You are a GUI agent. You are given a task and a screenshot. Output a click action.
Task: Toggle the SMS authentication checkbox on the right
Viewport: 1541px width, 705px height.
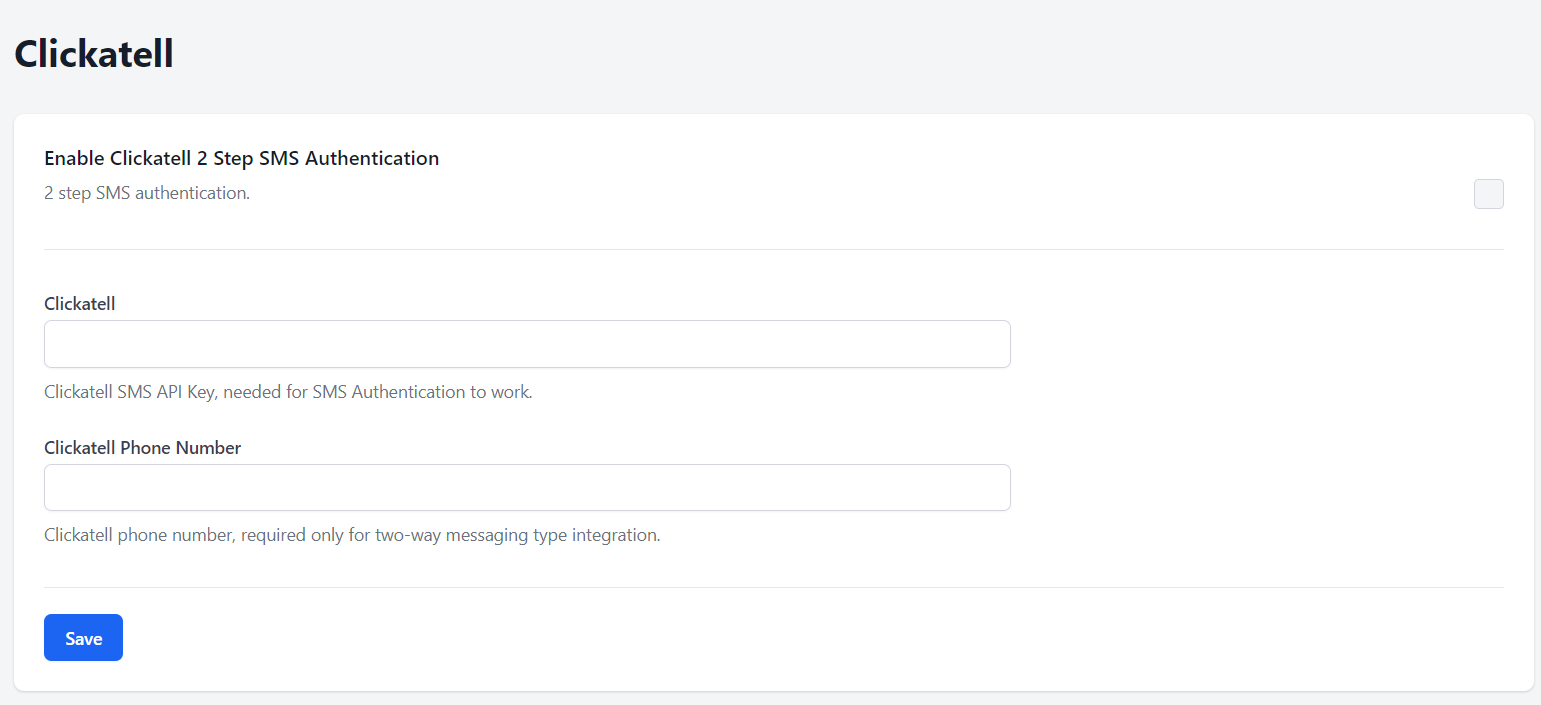pyautogui.click(x=1488, y=194)
